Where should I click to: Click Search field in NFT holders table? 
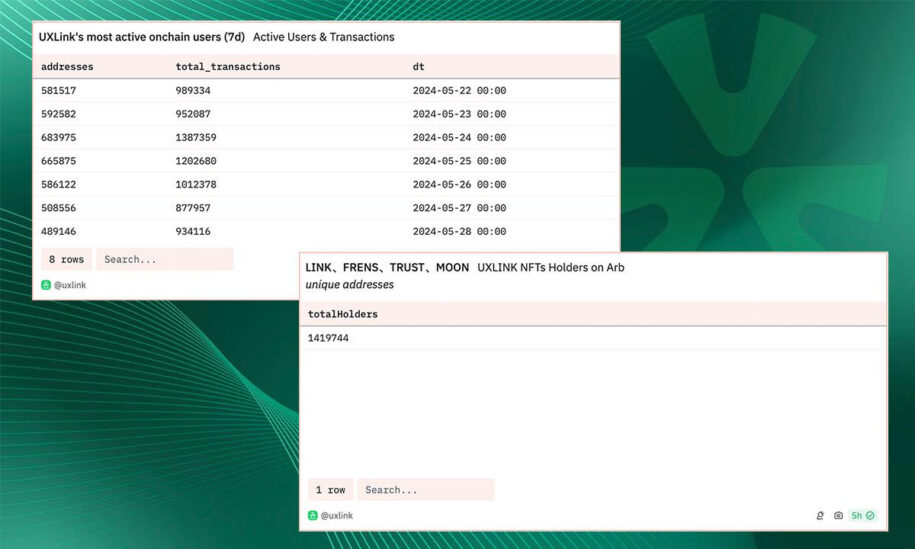[x=425, y=489]
